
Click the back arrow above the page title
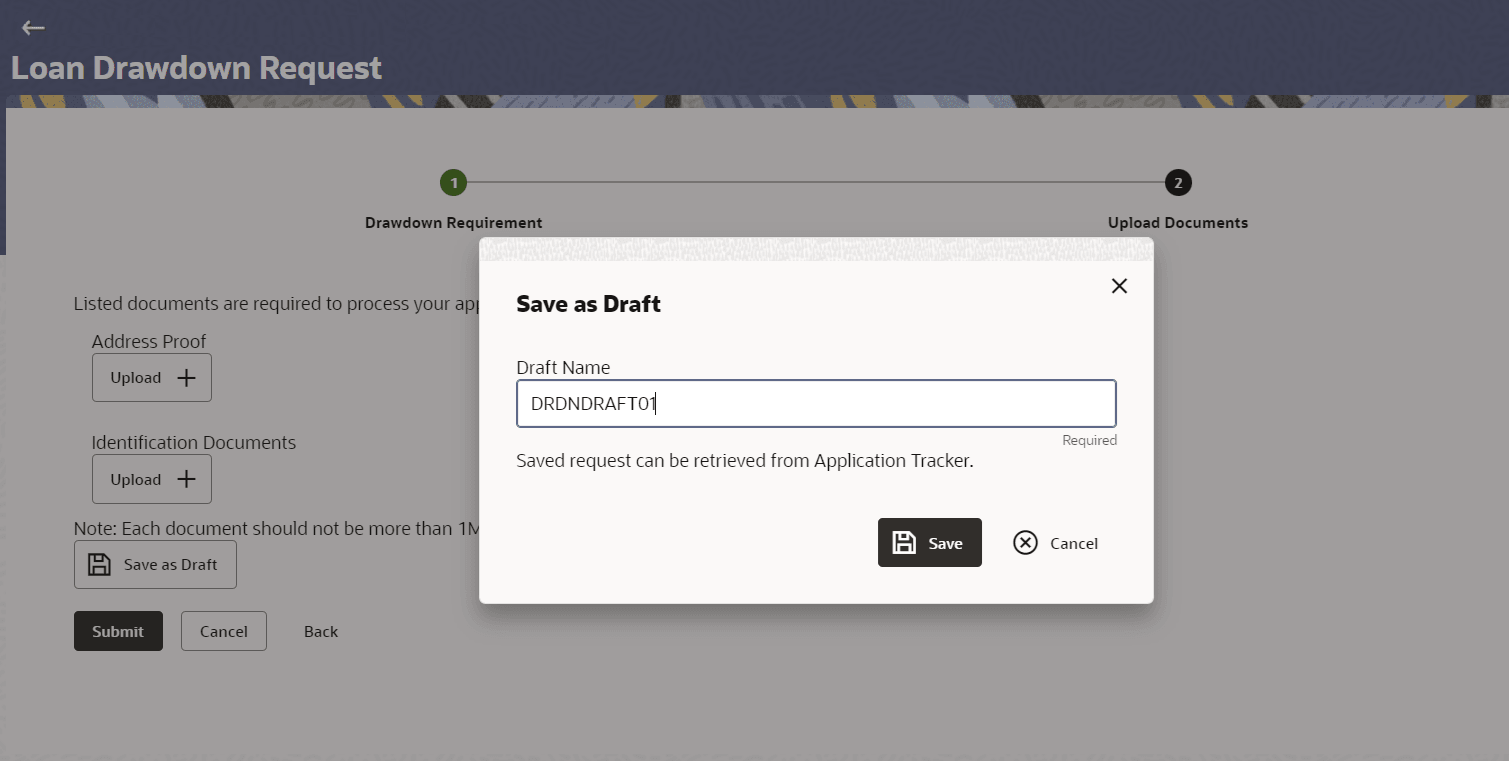click(x=33, y=28)
